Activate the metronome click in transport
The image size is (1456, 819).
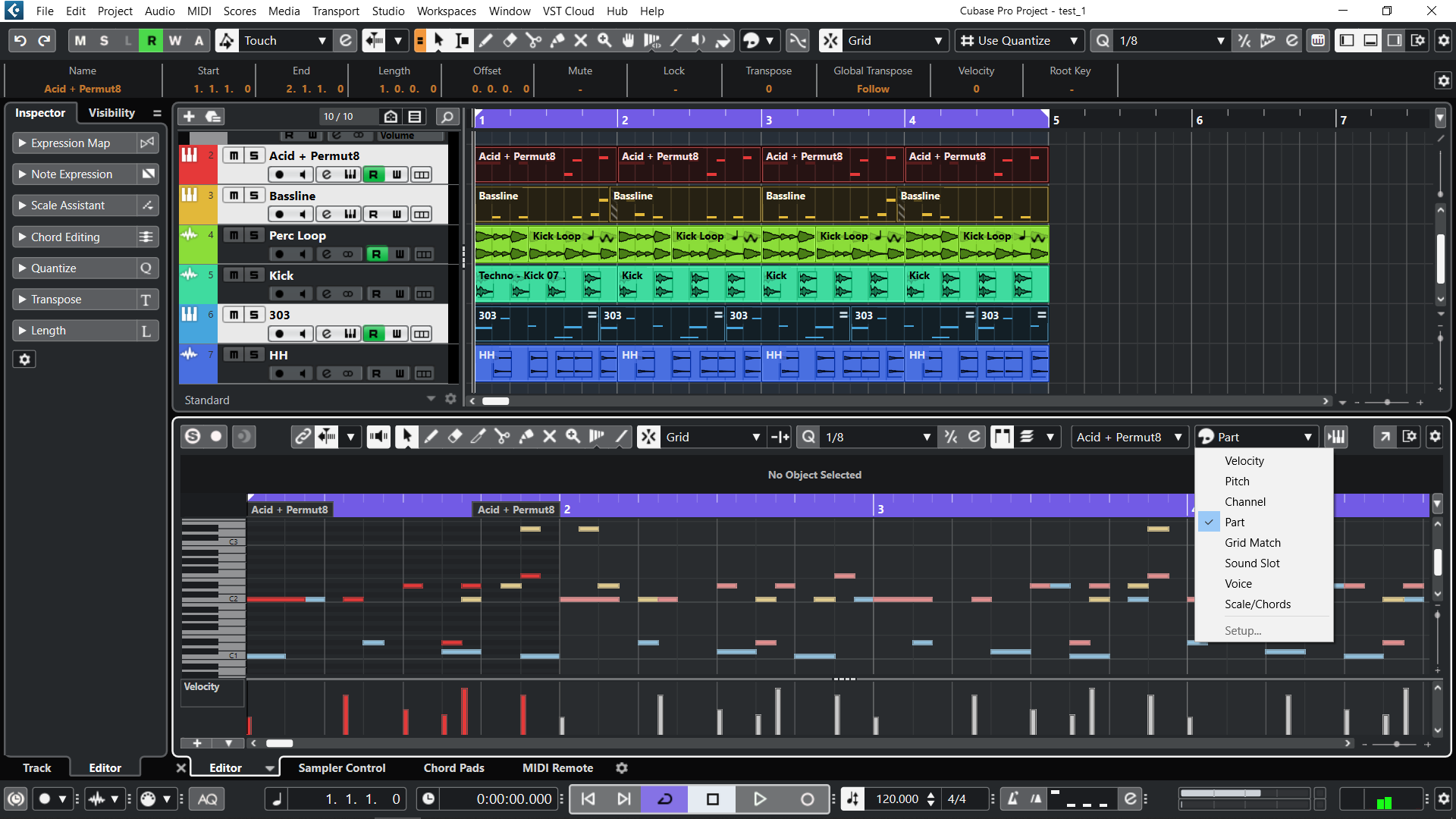click(x=1013, y=799)
